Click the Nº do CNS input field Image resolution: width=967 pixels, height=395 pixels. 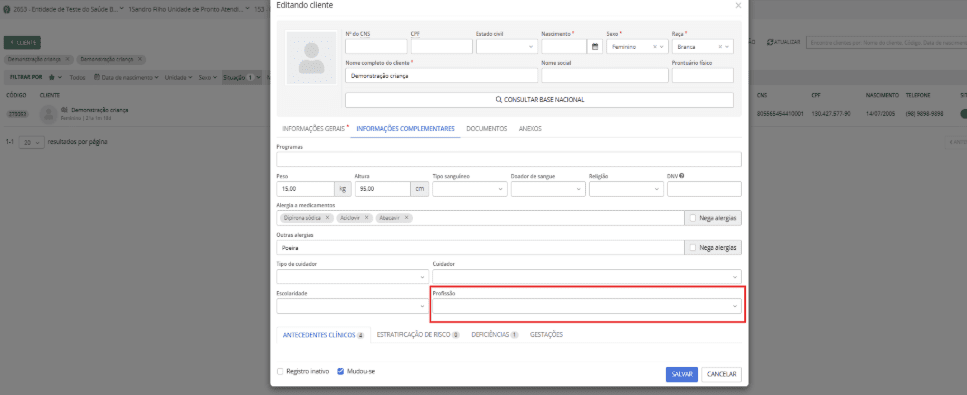point(376,46)
